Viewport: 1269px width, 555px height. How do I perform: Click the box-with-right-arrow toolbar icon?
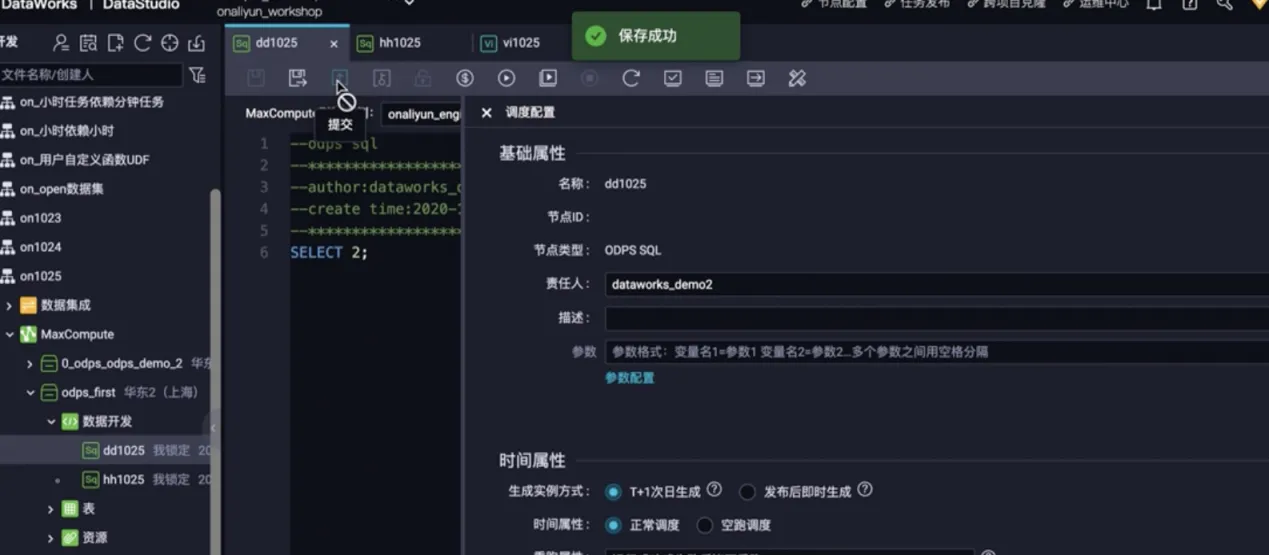coord(756,78)
